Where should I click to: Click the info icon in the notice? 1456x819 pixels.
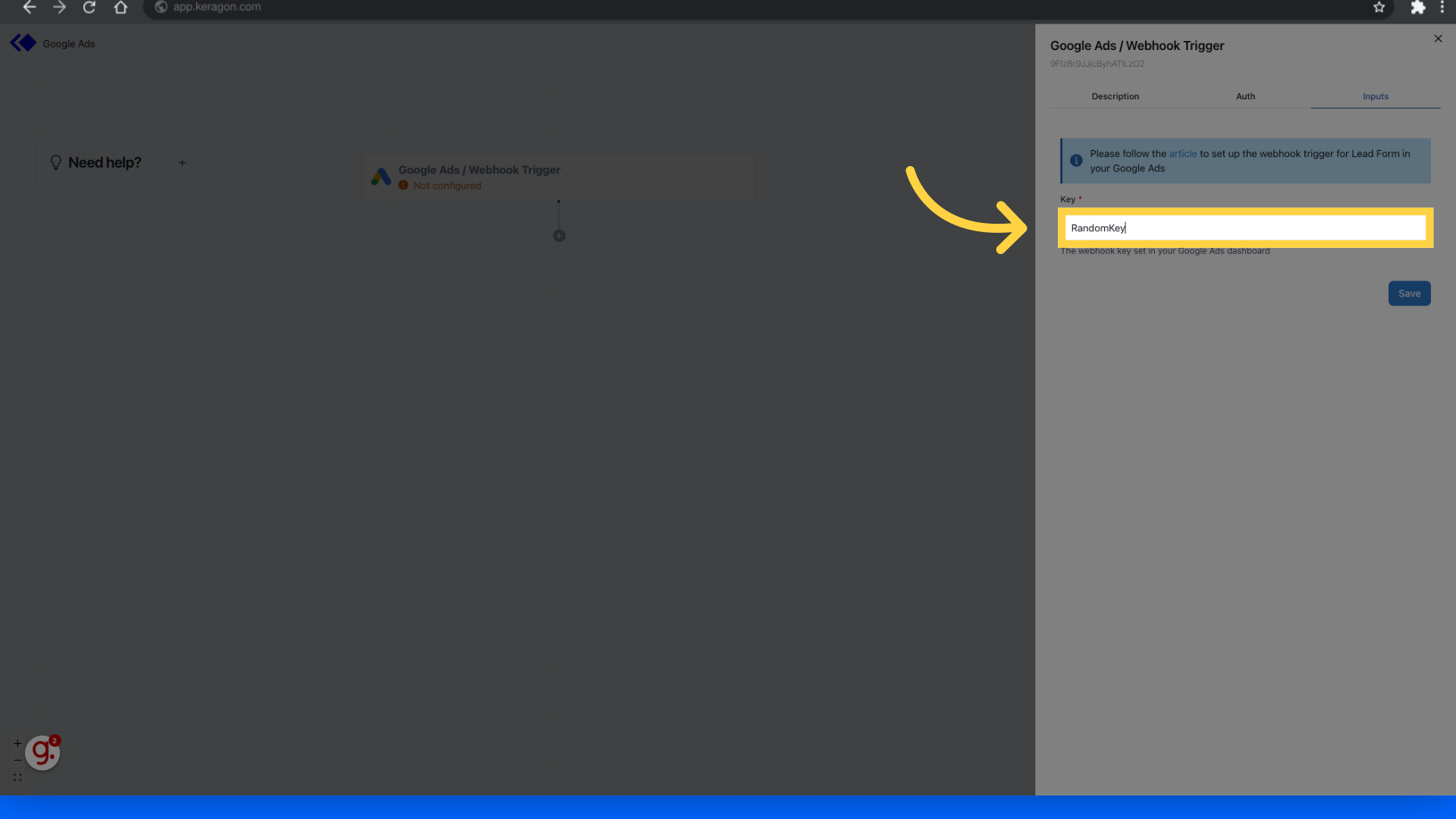[x=1075, y=161]
